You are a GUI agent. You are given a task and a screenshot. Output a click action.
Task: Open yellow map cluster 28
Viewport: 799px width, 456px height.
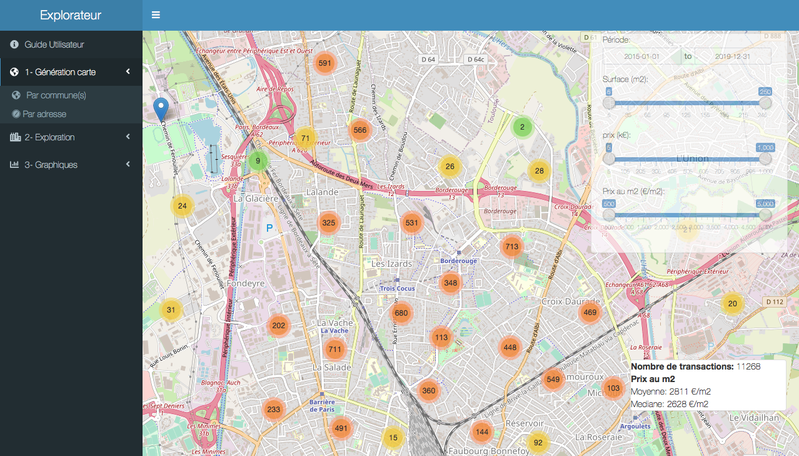[x=539, y=171]
